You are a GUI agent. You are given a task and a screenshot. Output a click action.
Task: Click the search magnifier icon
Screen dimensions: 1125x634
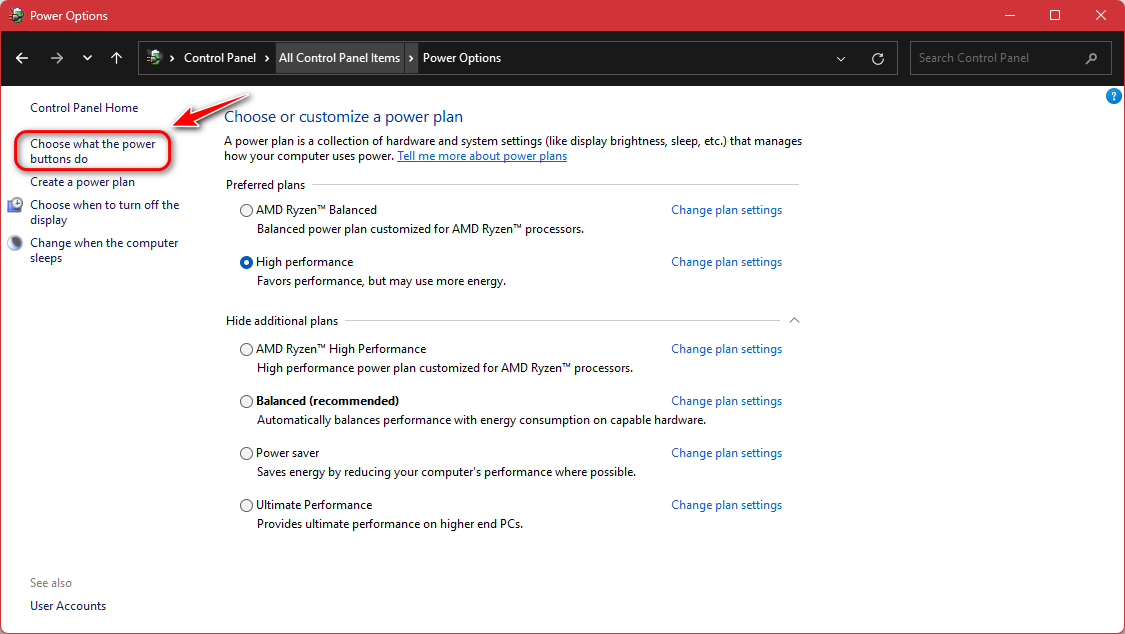[x=1091, y=58]
